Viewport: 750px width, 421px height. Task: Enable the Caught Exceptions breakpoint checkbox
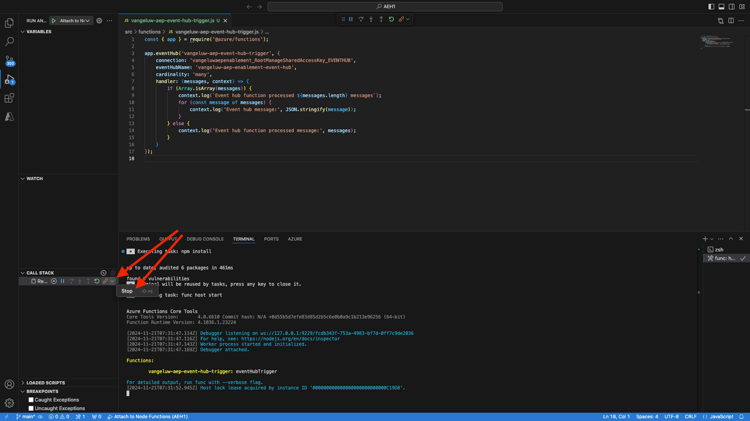tap(31, 400)
